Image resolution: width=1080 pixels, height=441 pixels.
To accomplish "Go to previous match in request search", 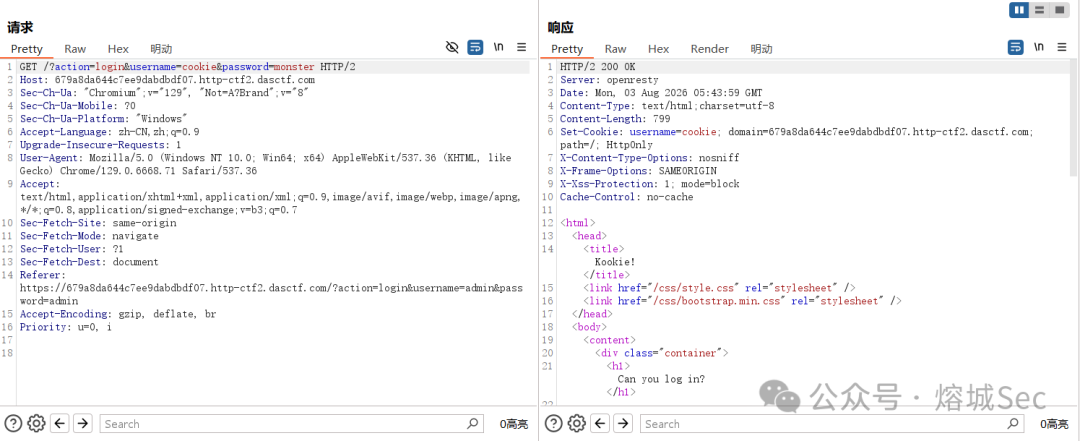I will [x=60, y=423].
